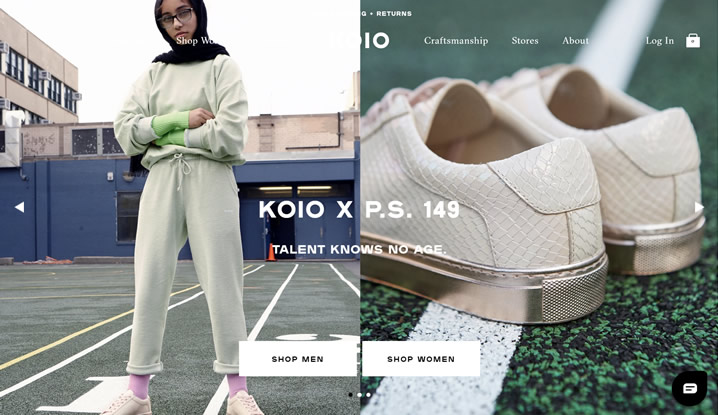Open the Craftsmanship menu item

456,41
